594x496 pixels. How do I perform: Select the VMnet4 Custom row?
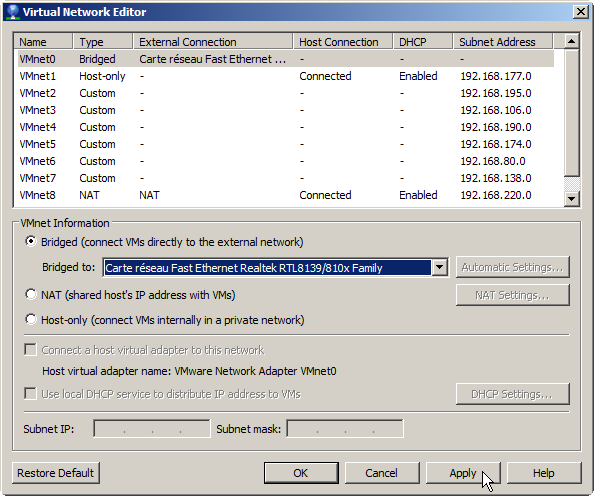click(284, 127)
